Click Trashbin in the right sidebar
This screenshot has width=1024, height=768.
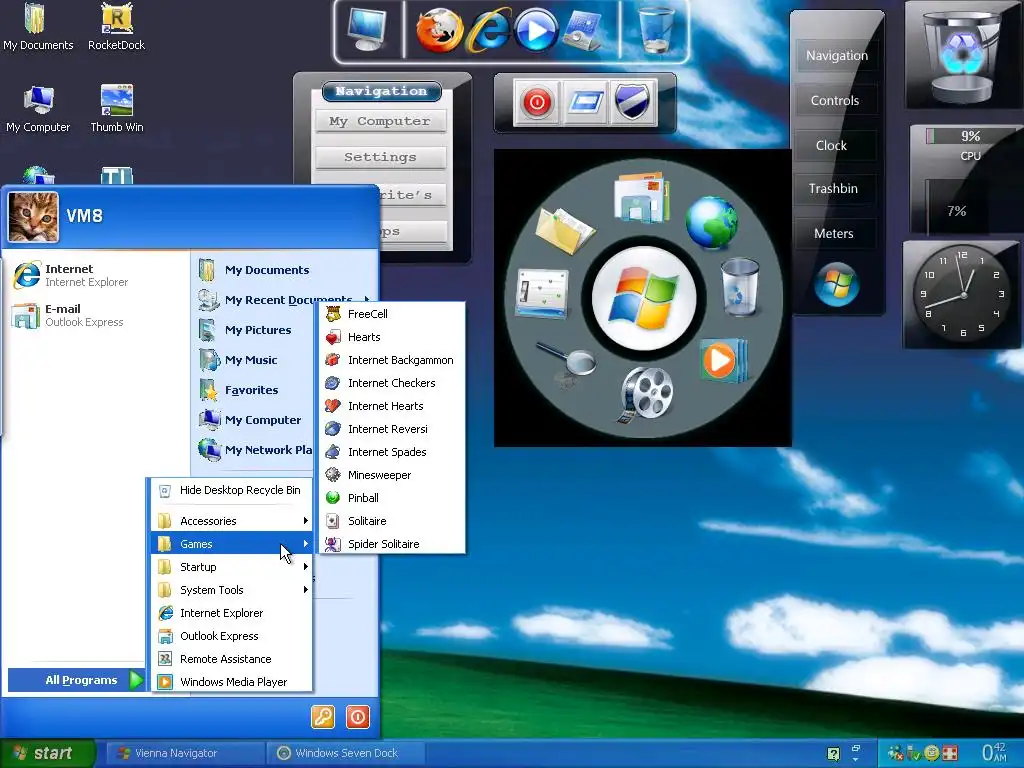pyautogui.click(x=835, y=189)
